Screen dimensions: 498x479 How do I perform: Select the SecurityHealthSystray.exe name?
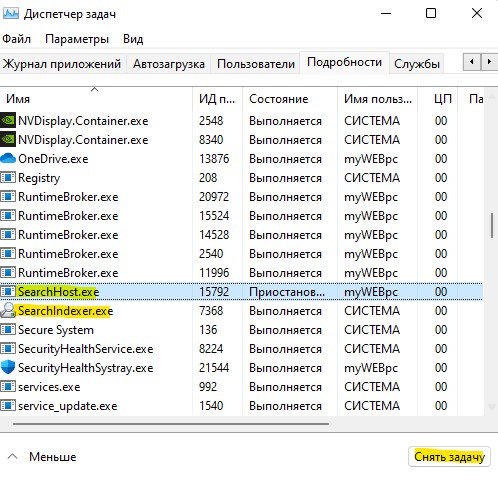click(x=86, y=368)
